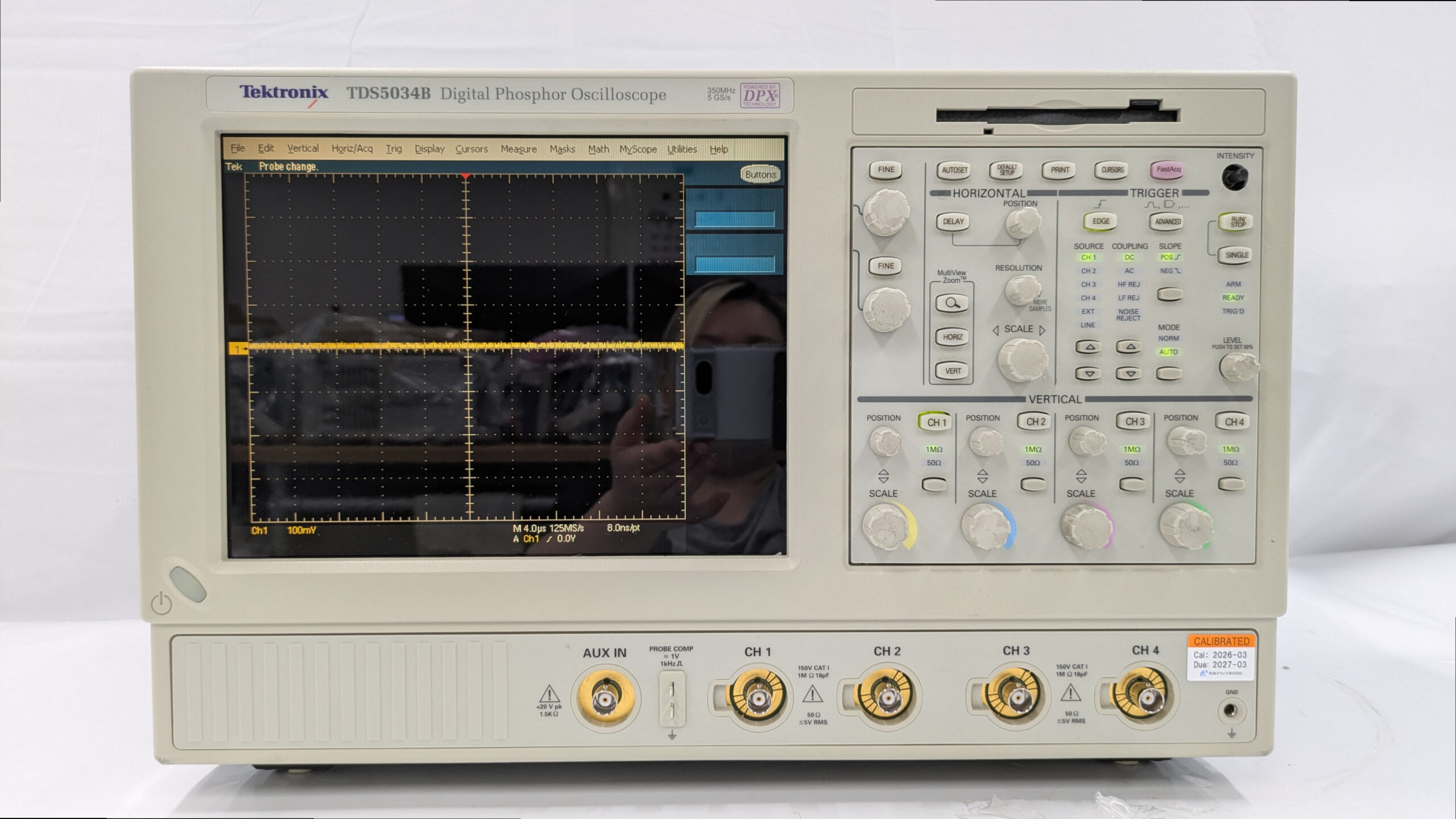1456x819 pixels.
Task: Open the Utilities menu
Action: pos(682,149)
